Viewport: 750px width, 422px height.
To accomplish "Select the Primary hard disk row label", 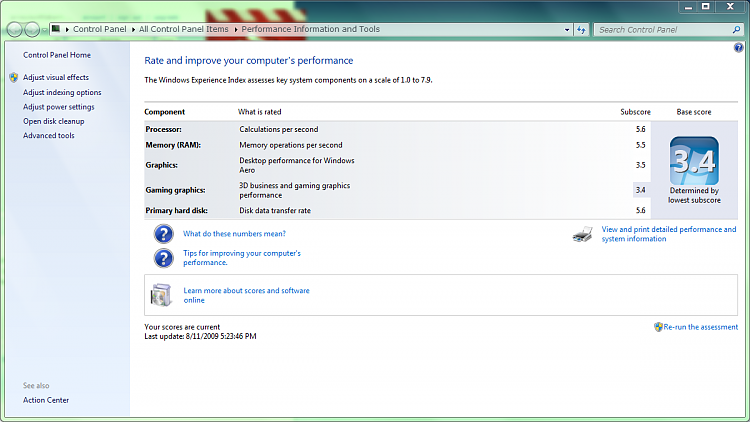I will [176, 211].
